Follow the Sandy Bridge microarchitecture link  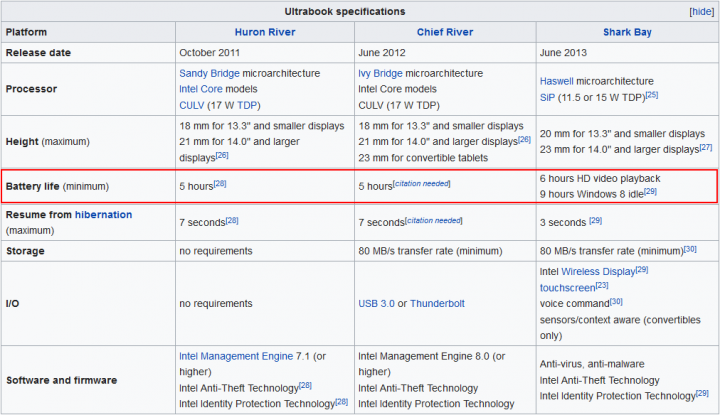pyautogui.click(x=209, y=73)
